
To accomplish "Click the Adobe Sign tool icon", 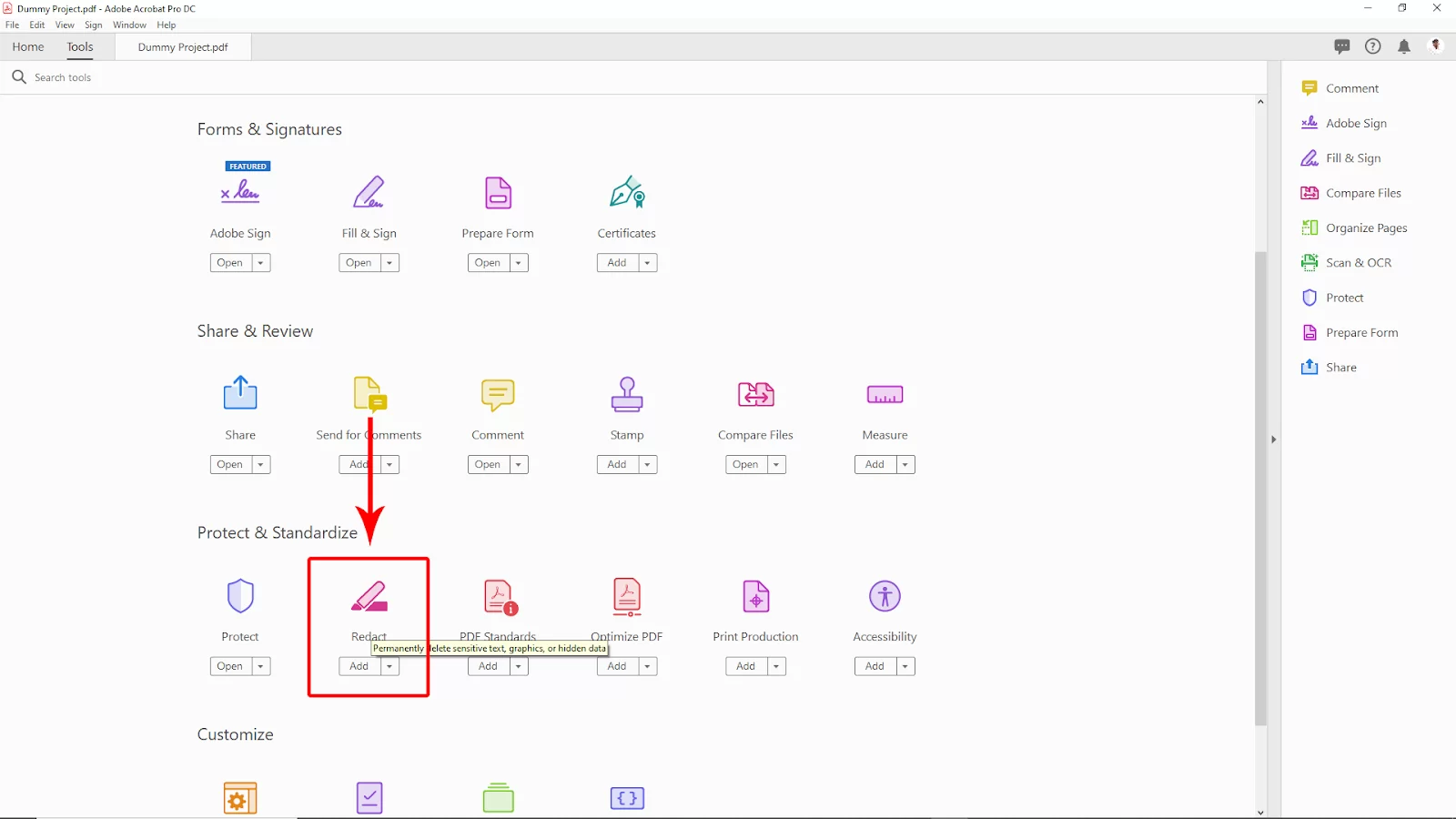I will pos(240,191).
